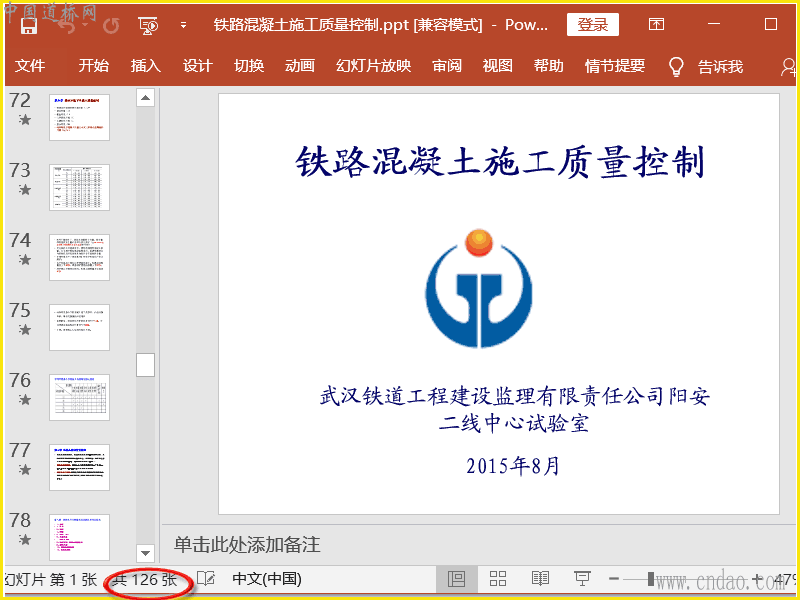Click thumbnail pane scroll up arrow
The image size is (800, 600).
click(145, 97)
